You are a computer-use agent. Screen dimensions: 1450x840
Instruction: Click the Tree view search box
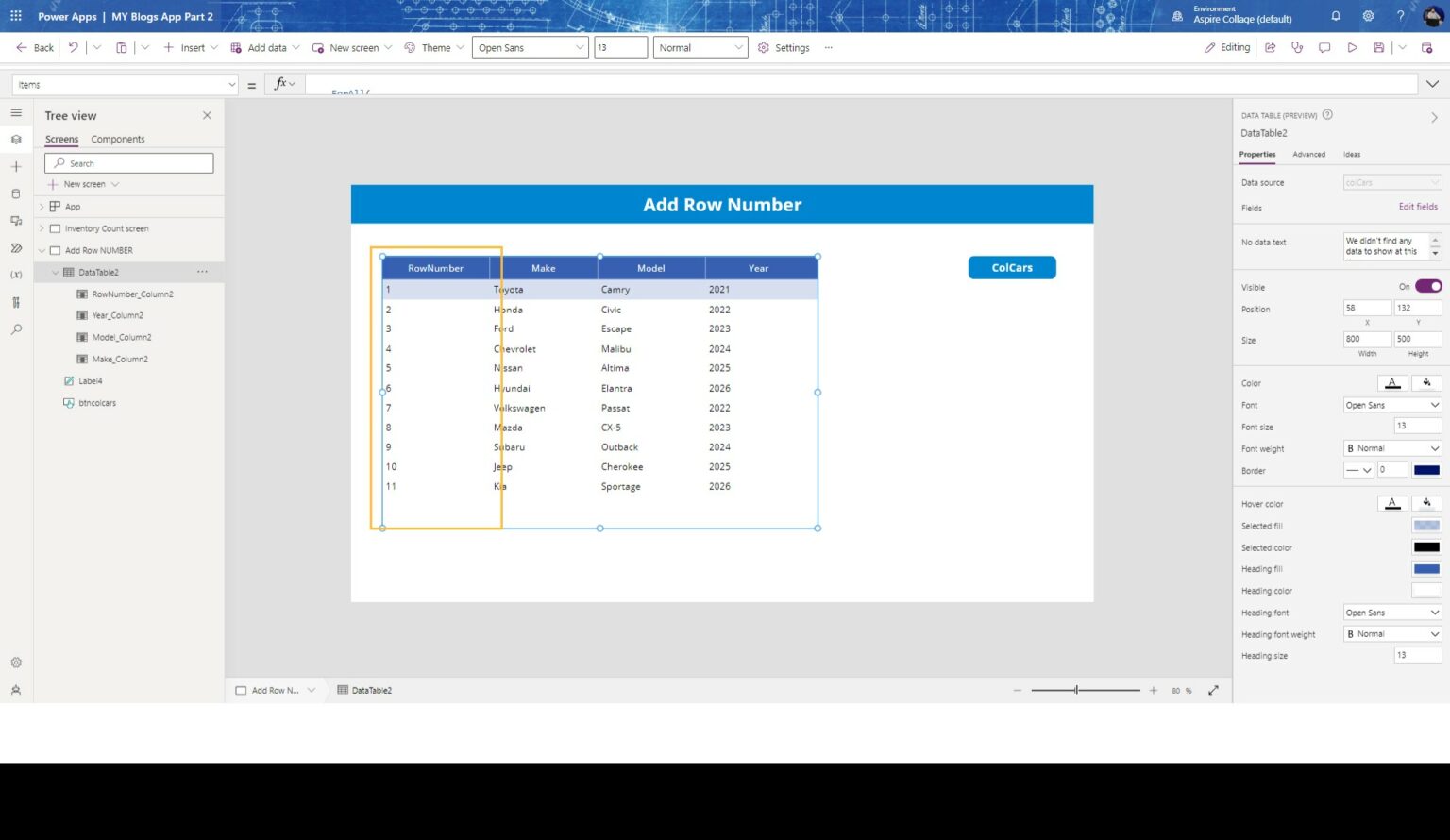coord(129,163)
